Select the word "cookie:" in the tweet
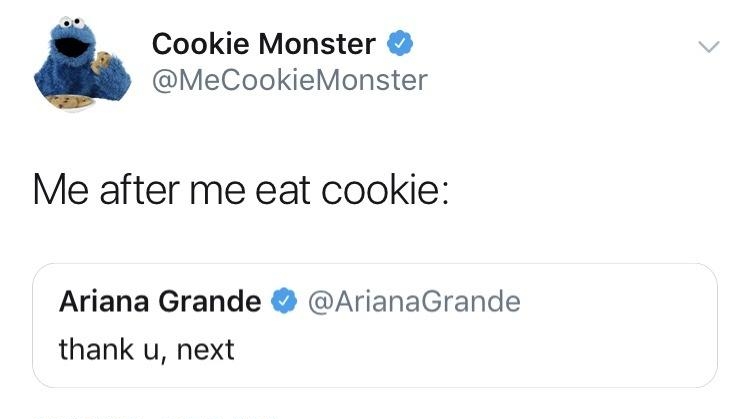 point(384,189)
